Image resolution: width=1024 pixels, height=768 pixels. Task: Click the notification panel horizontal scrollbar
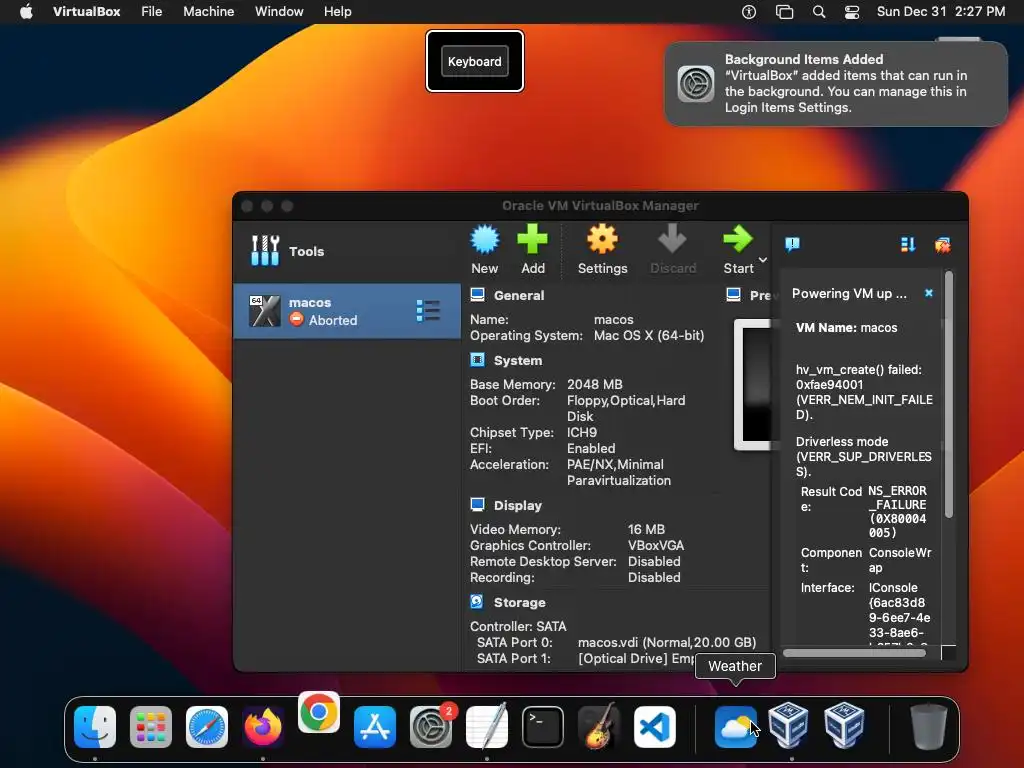(854, 652)
